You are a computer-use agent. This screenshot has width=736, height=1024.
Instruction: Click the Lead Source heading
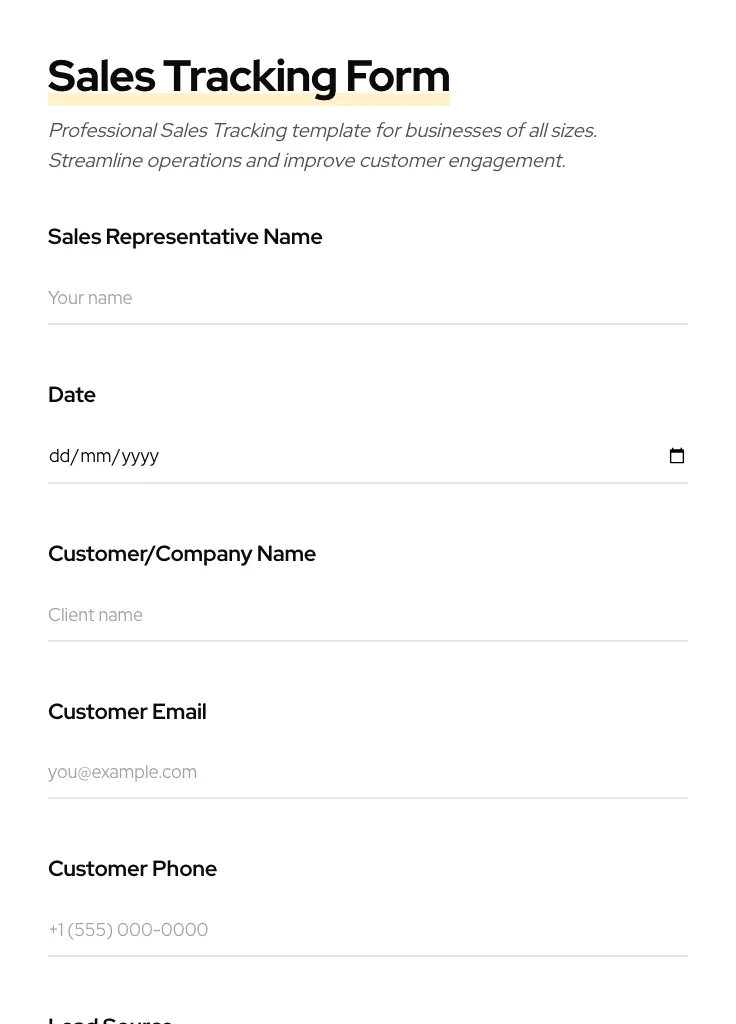click(x=110, y=1019)
